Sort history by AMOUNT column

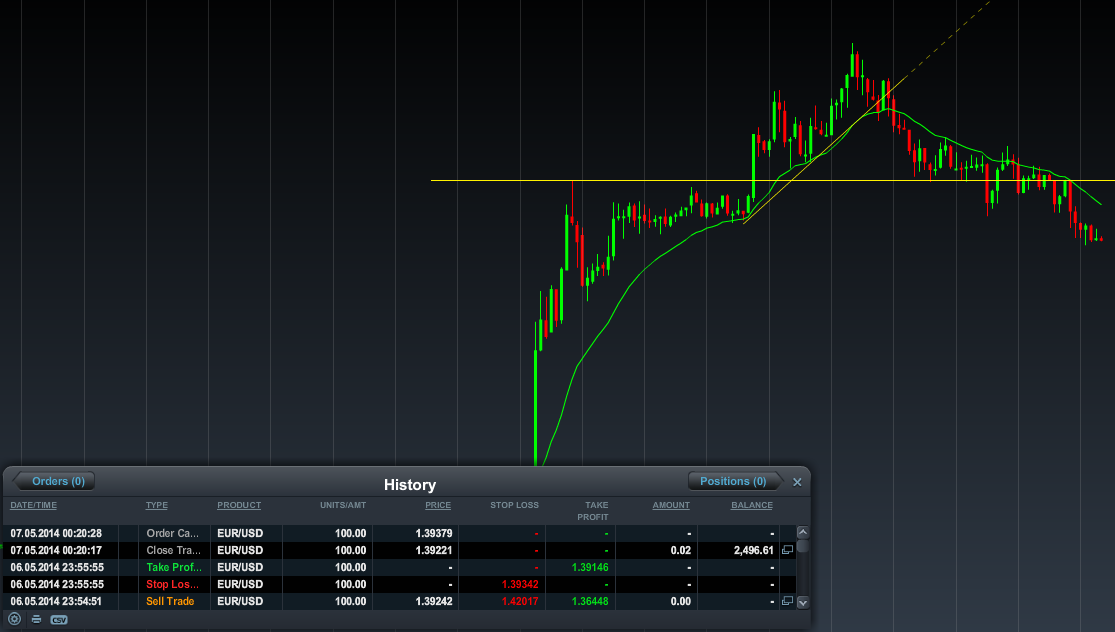coord(671,505)
